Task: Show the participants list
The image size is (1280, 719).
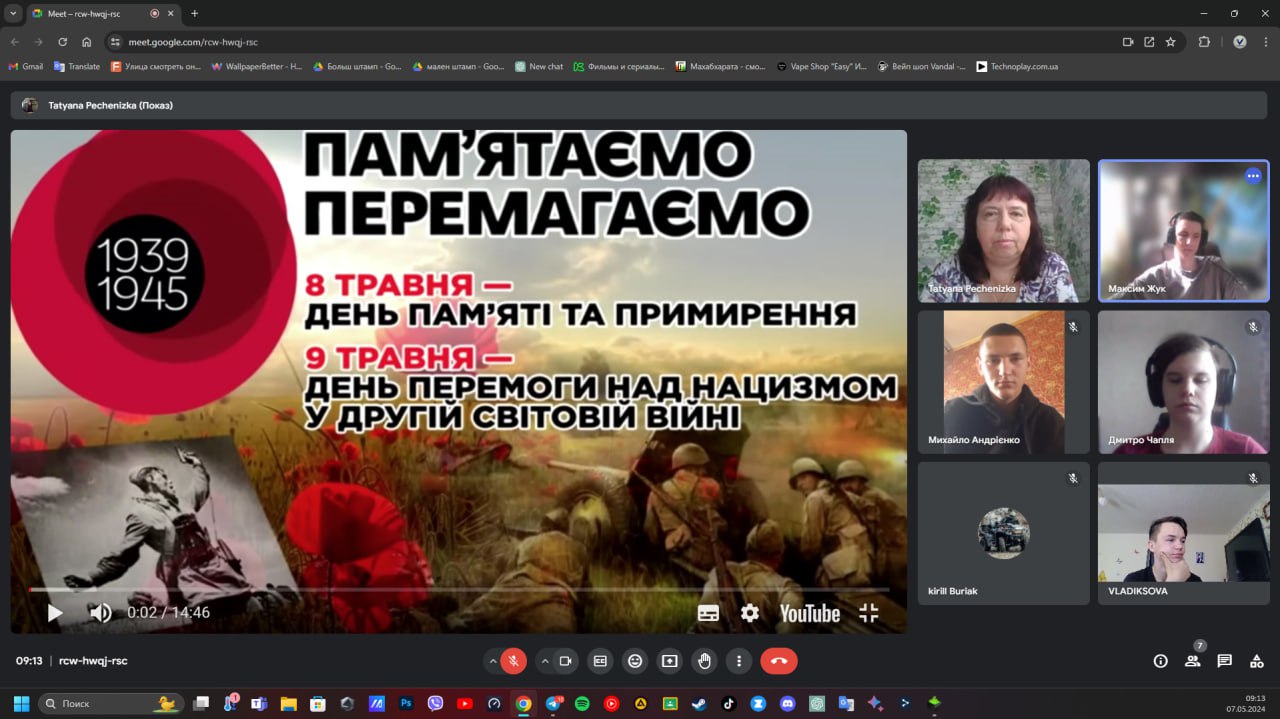Action: pyautogui.click(x=1192, y=661)
